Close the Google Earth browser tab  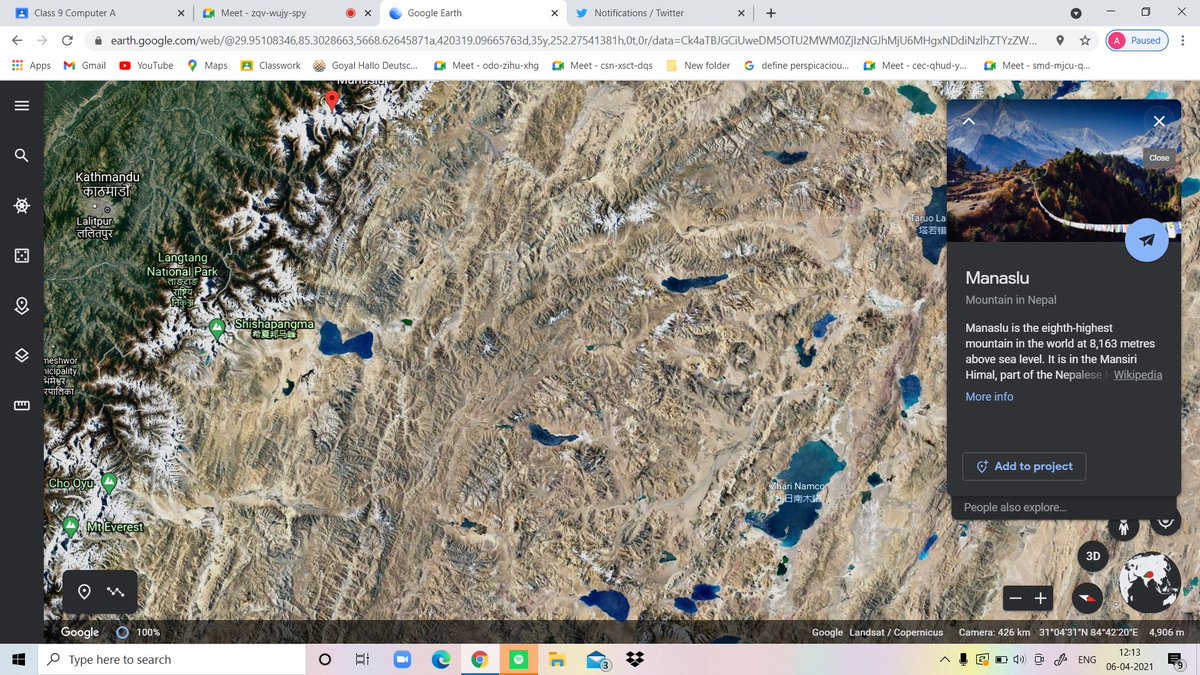554,13
